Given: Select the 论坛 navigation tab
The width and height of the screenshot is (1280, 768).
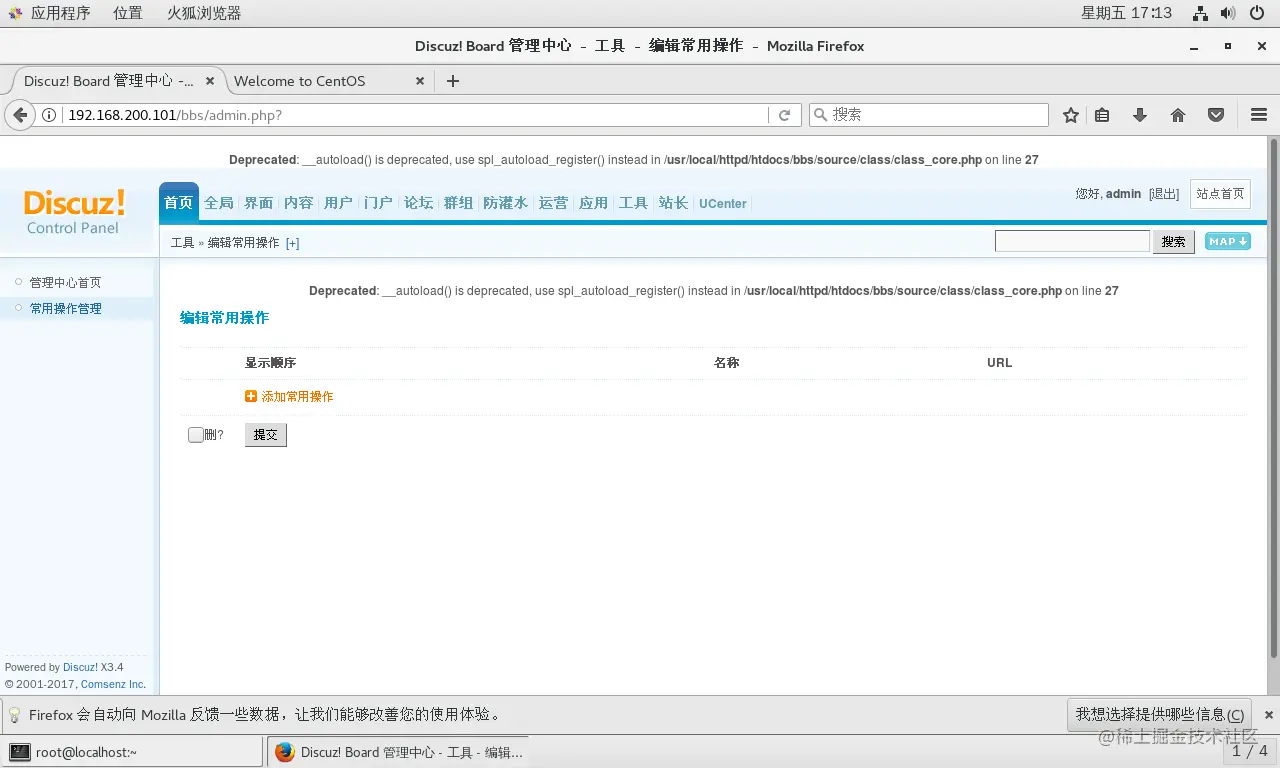Looking at the screenshot, I should 418,203.
